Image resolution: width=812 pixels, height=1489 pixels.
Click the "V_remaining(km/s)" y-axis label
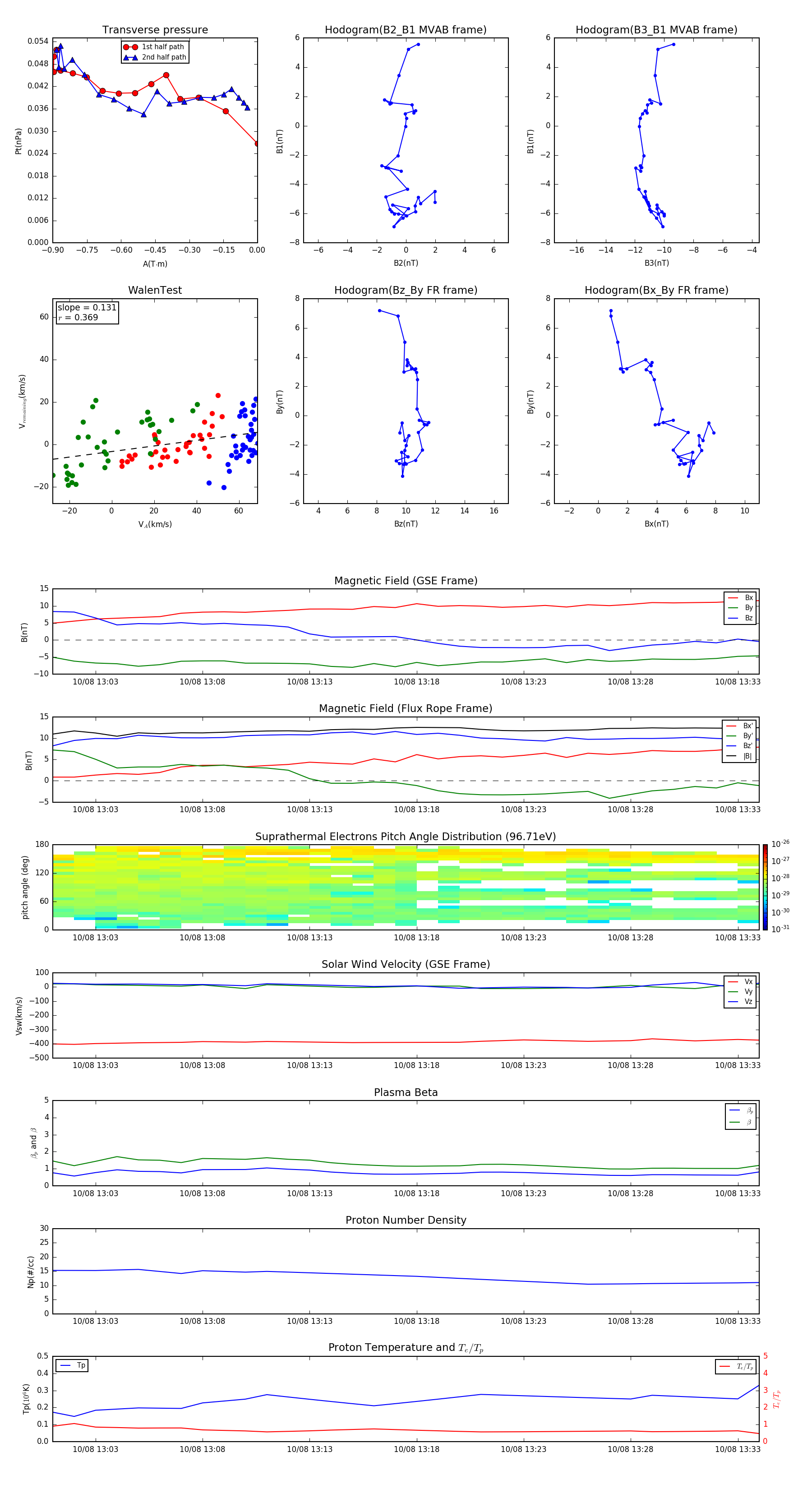click(23, 401)
